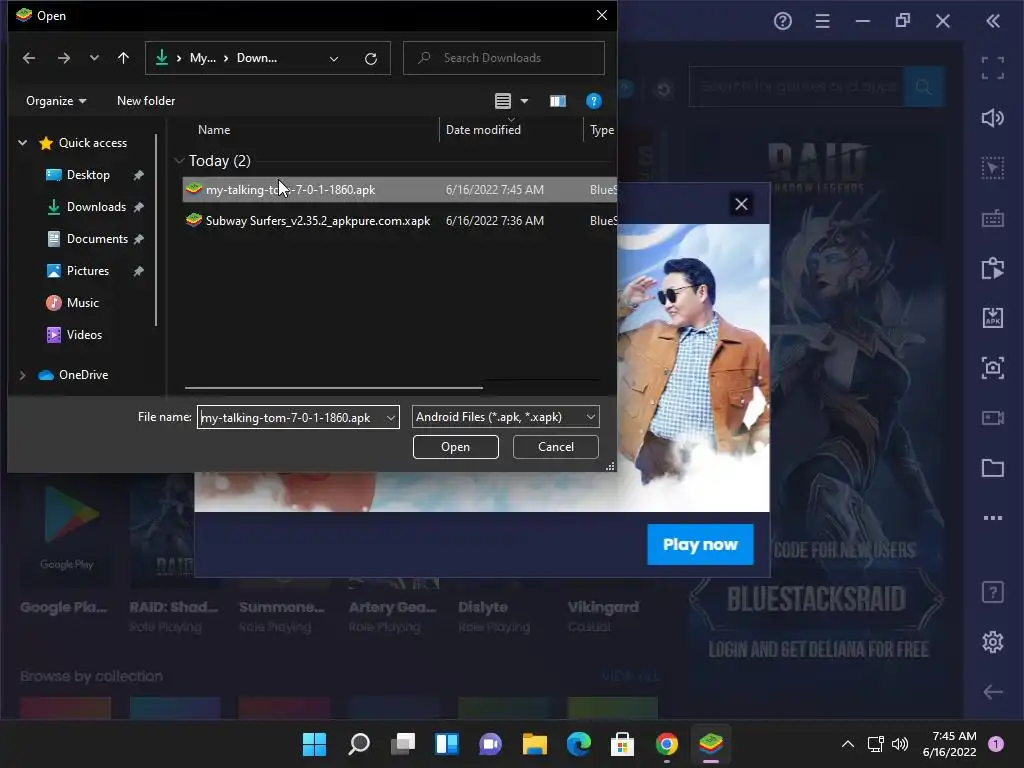Viewport: 1024px width, 768px height.
Task: Click BlueStacks volume speaker icon
Action: pos(992,118)
